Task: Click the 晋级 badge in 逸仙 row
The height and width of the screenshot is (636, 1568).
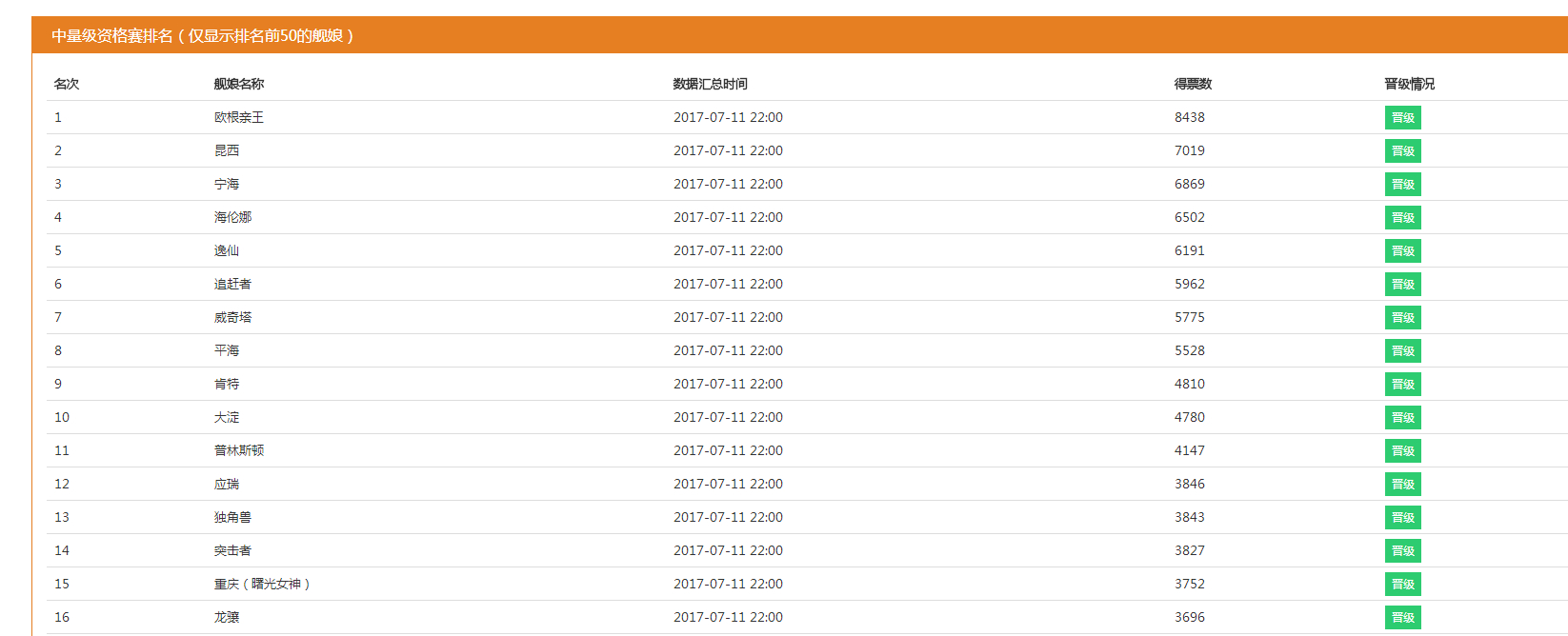Action: pos(1402,250)
